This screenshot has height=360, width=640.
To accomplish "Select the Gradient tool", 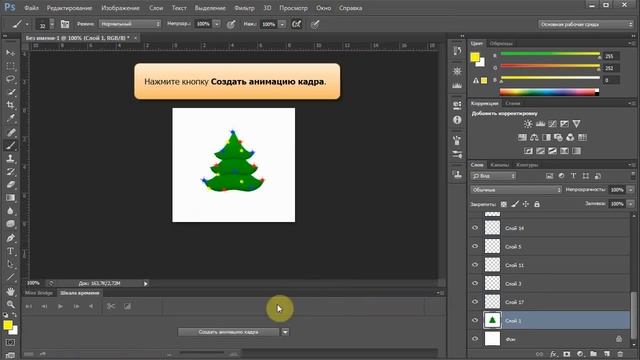I will (x=11, y=198).
